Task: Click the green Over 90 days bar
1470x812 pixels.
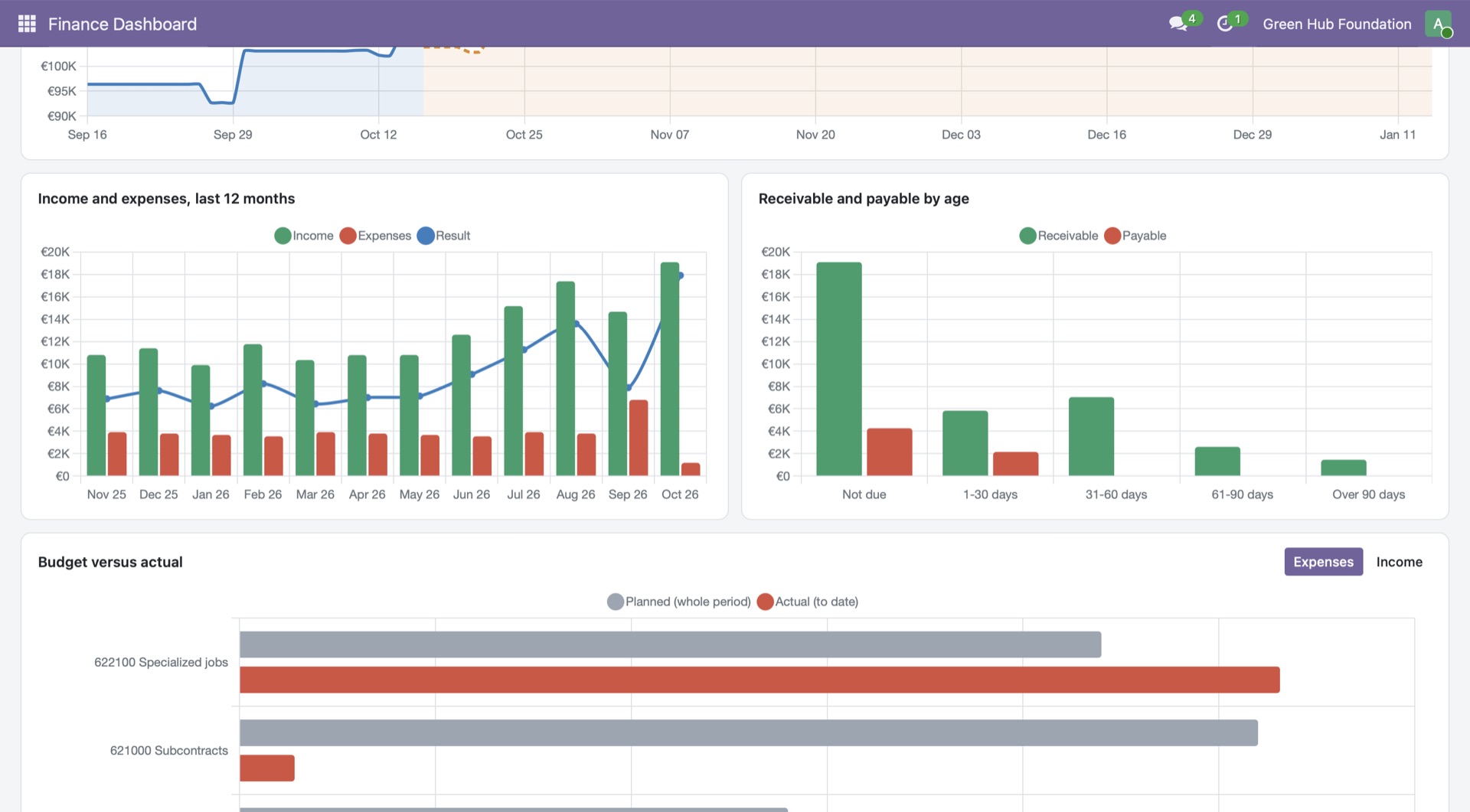Action: 1344,468
